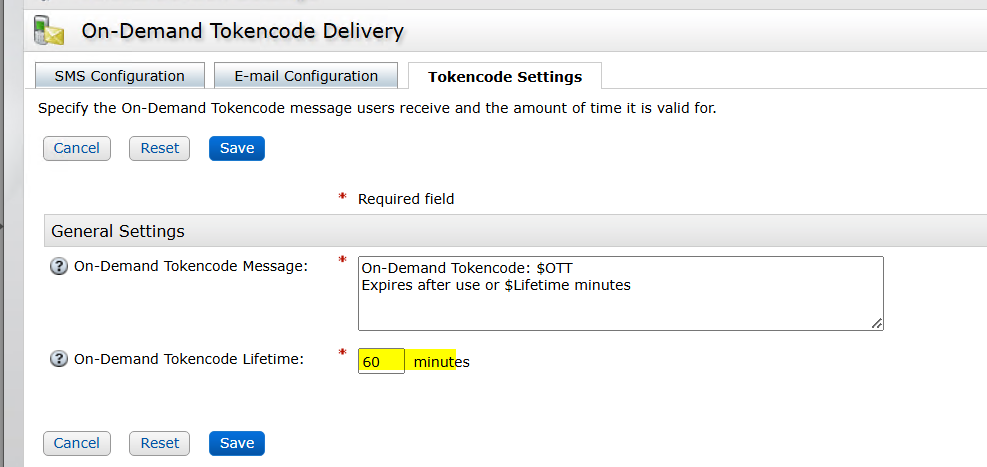Image resolution: width=987 pixels, height=467 pixels.
Task: Click the On-Demand Tokencode Delivery header icon
Action: (48, 31)
